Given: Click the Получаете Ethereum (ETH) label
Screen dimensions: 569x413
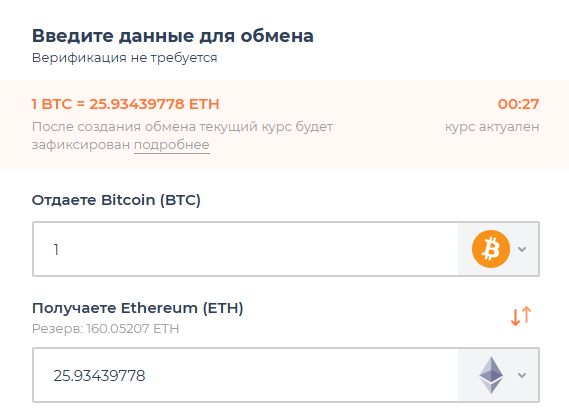Looking at the screenshot, I should tap(138, 308).
